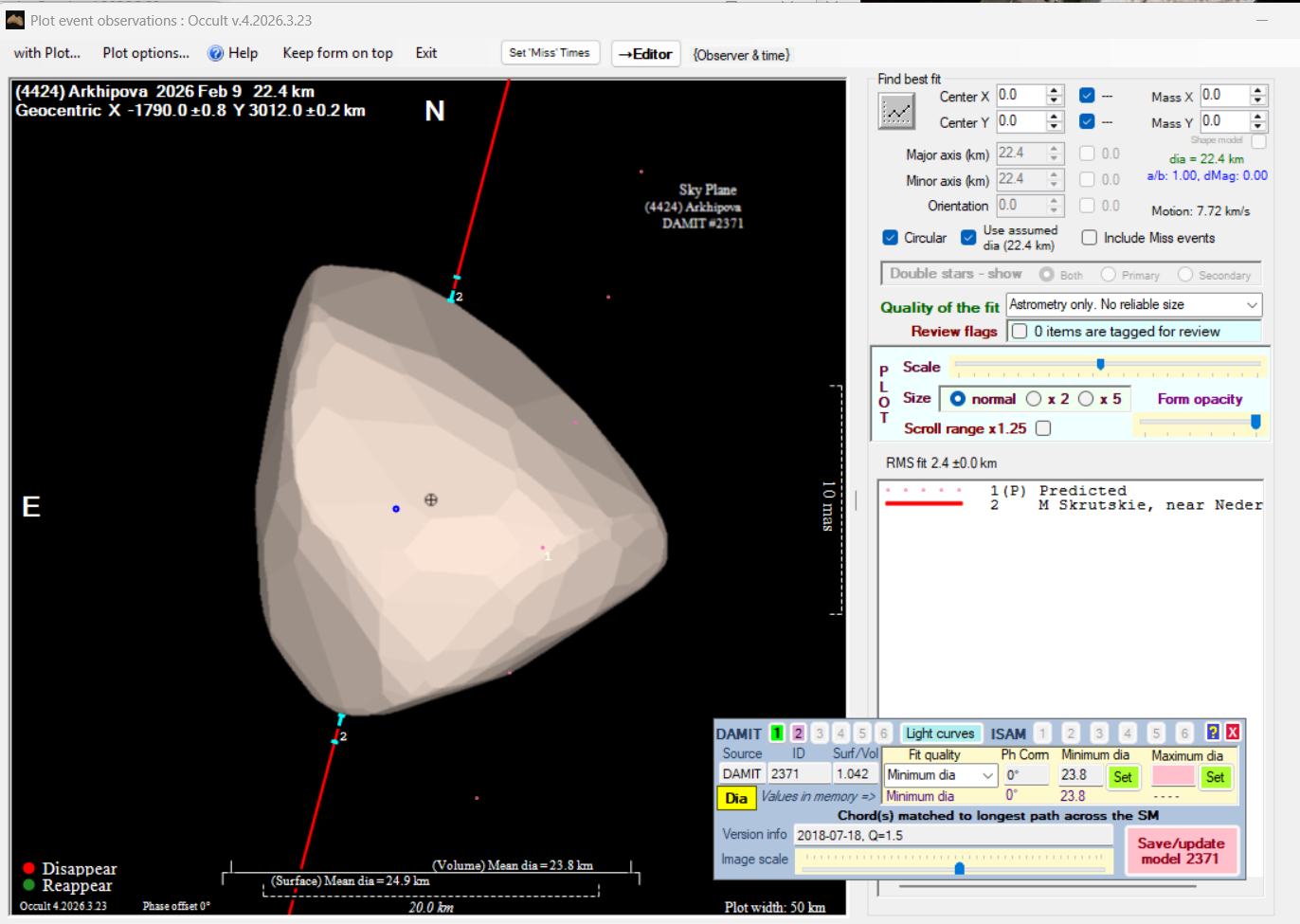Viewport: 1300px width, 924px height.
Task: Click the Save/update model 2371 button
Action: (x=1181, y=851)
